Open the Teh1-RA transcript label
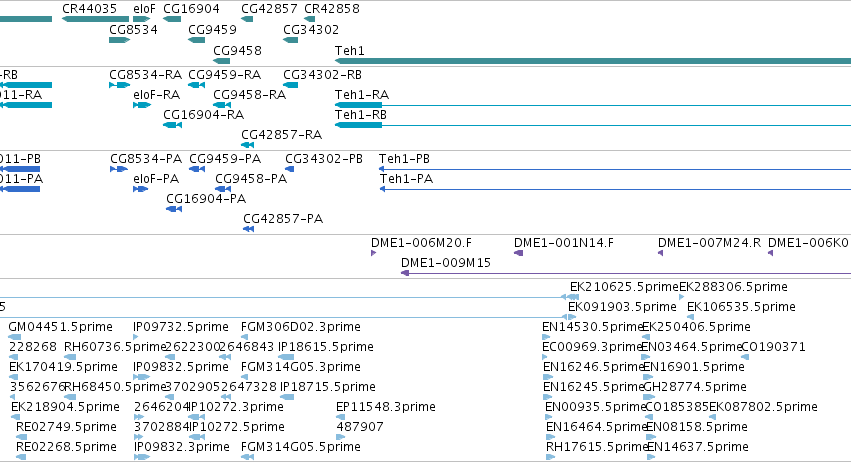This screenshot has width=851, height=462. click(x=362, y=94)
